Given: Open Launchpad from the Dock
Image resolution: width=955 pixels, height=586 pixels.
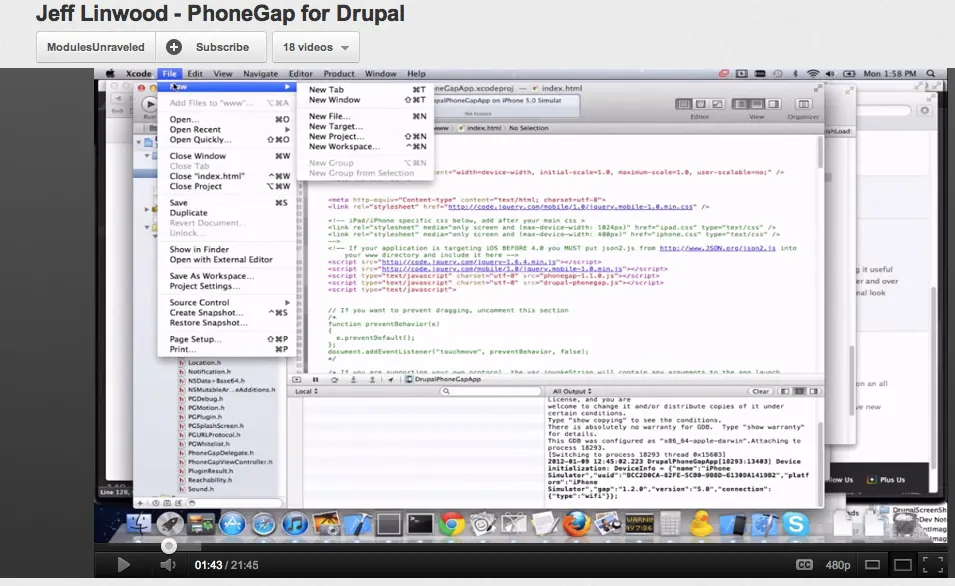Looking at the screenshot, I should click(170, 524).
